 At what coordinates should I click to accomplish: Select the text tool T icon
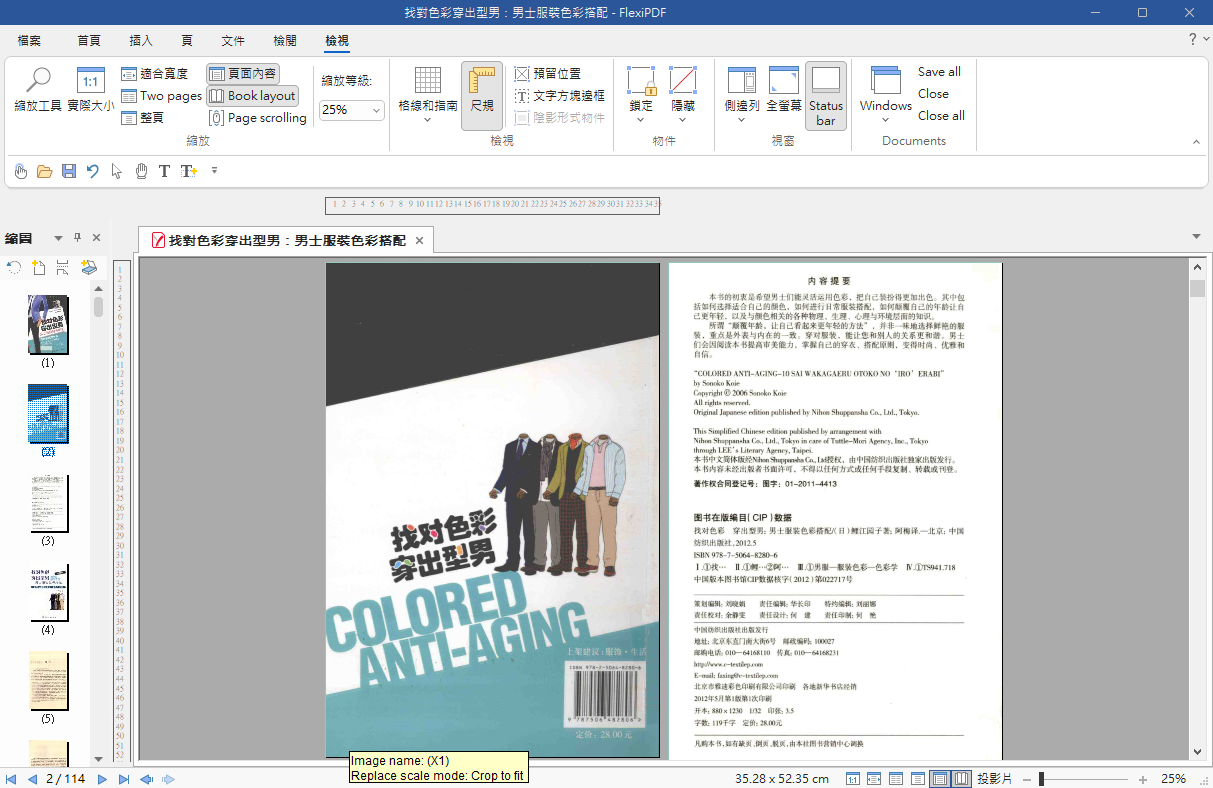[x=164, y=171]
